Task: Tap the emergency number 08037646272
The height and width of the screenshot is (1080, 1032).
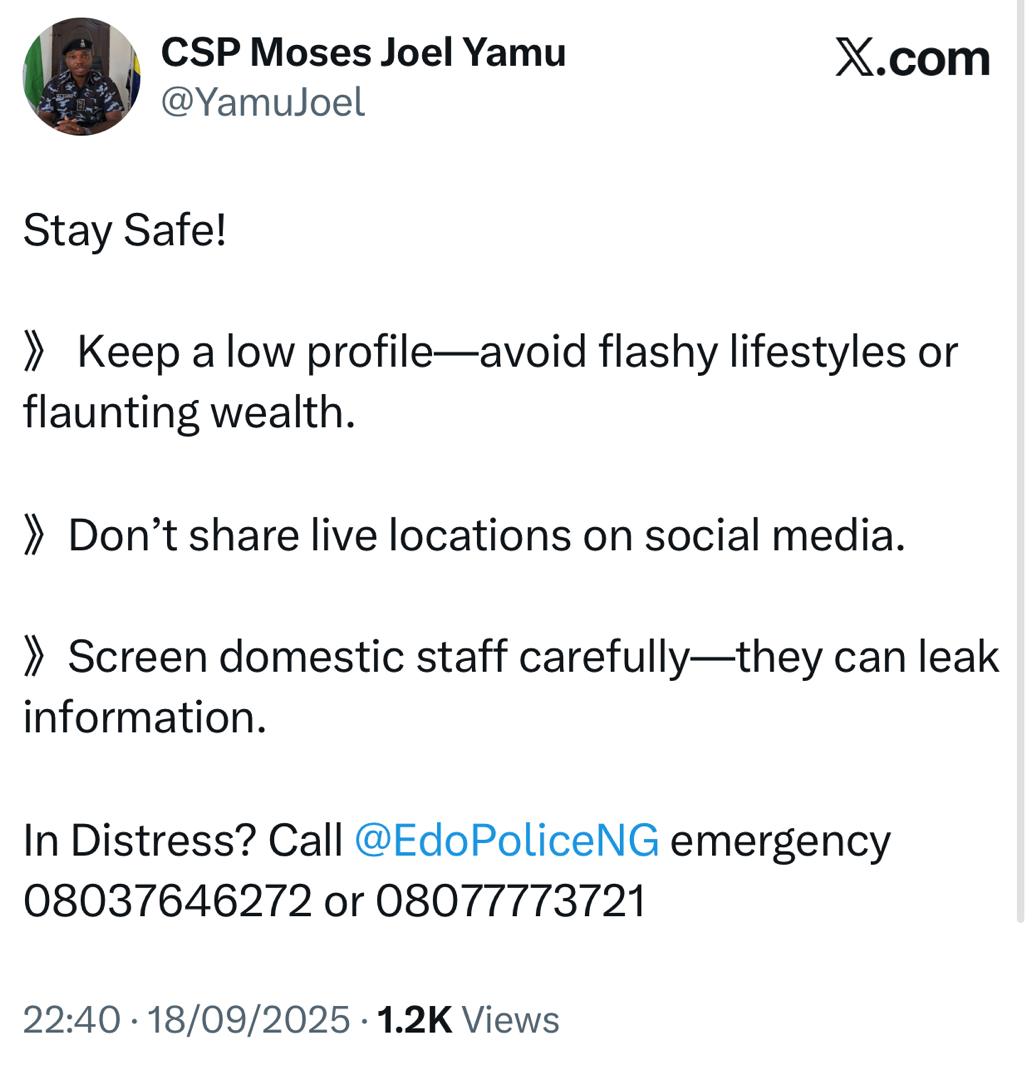Action: point(168,901)
